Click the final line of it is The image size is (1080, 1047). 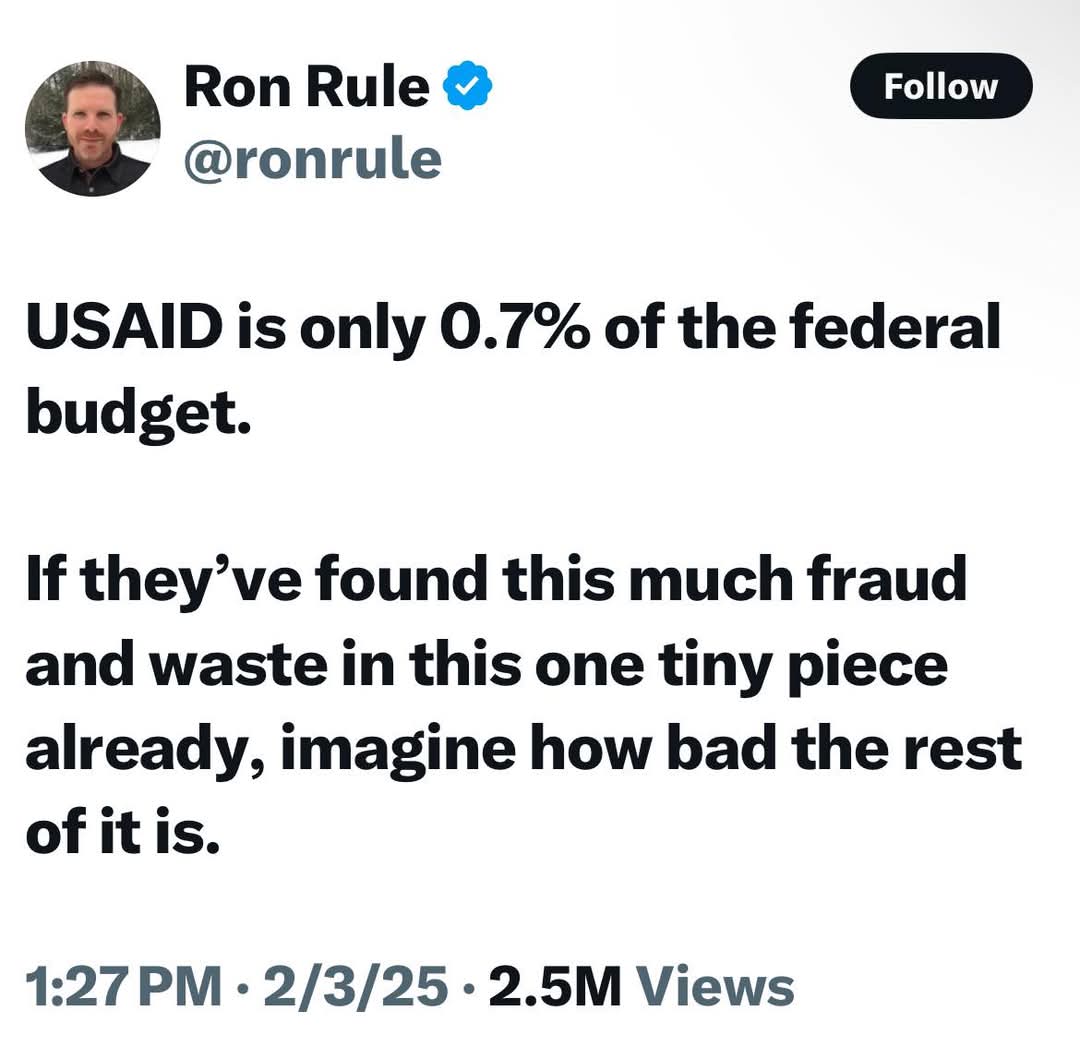click(x=123, y=831)
